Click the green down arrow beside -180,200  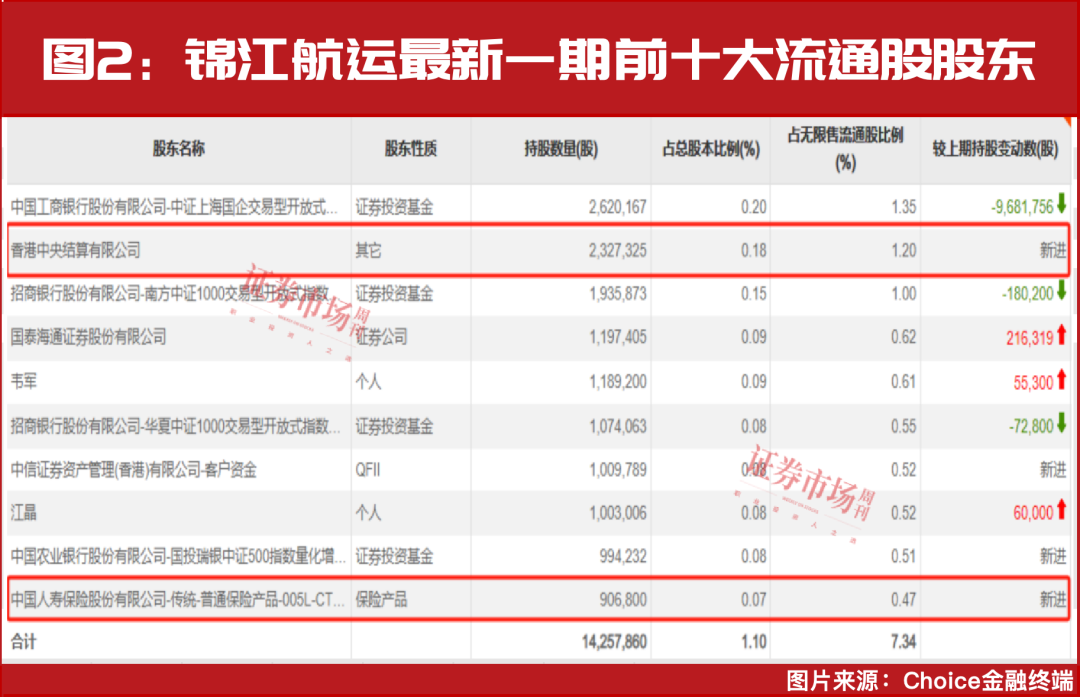tap(1061, 291)
